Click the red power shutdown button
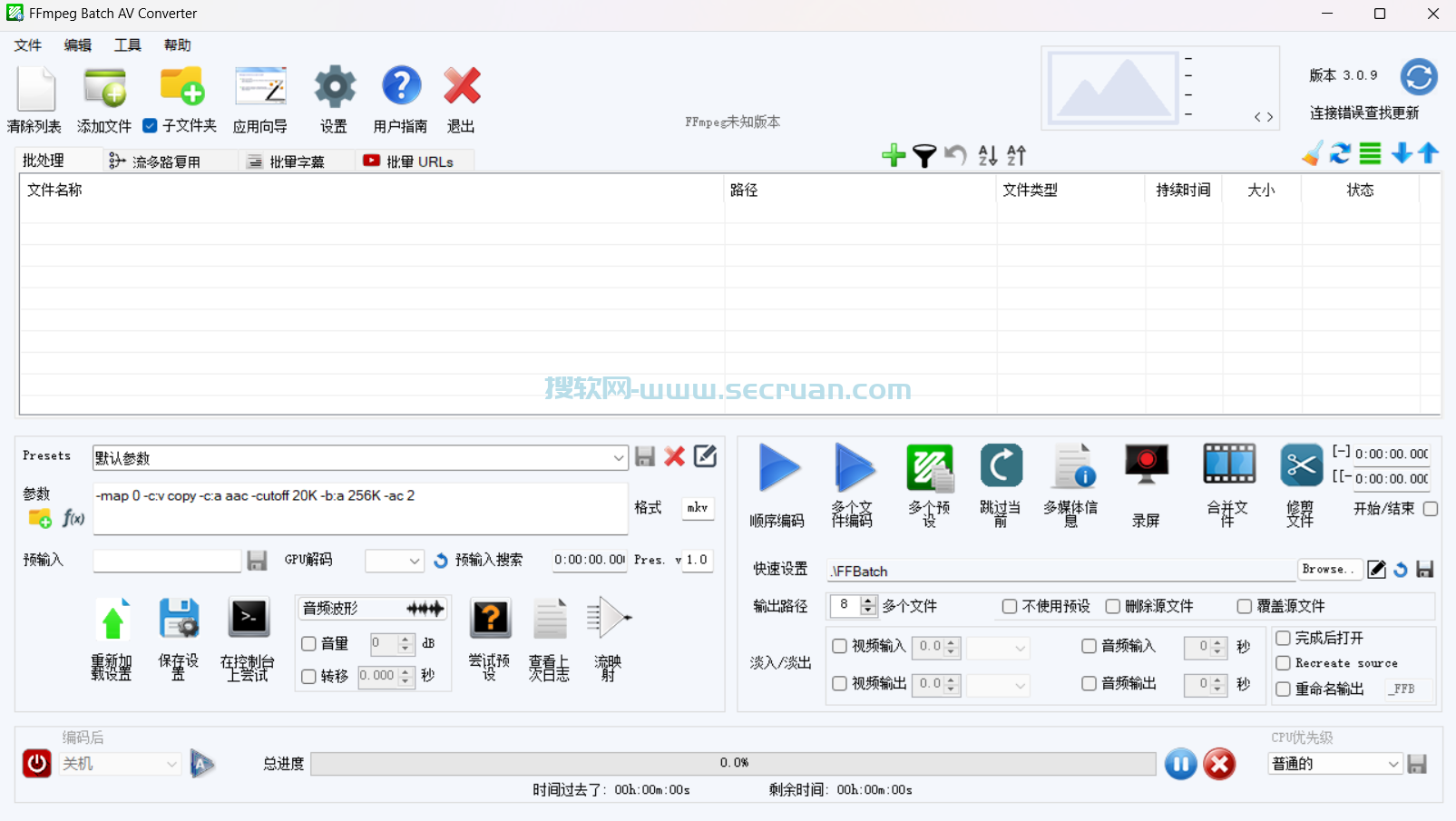Image resolution: width=1456 pixels, height=821 pixels. [37, 764]
